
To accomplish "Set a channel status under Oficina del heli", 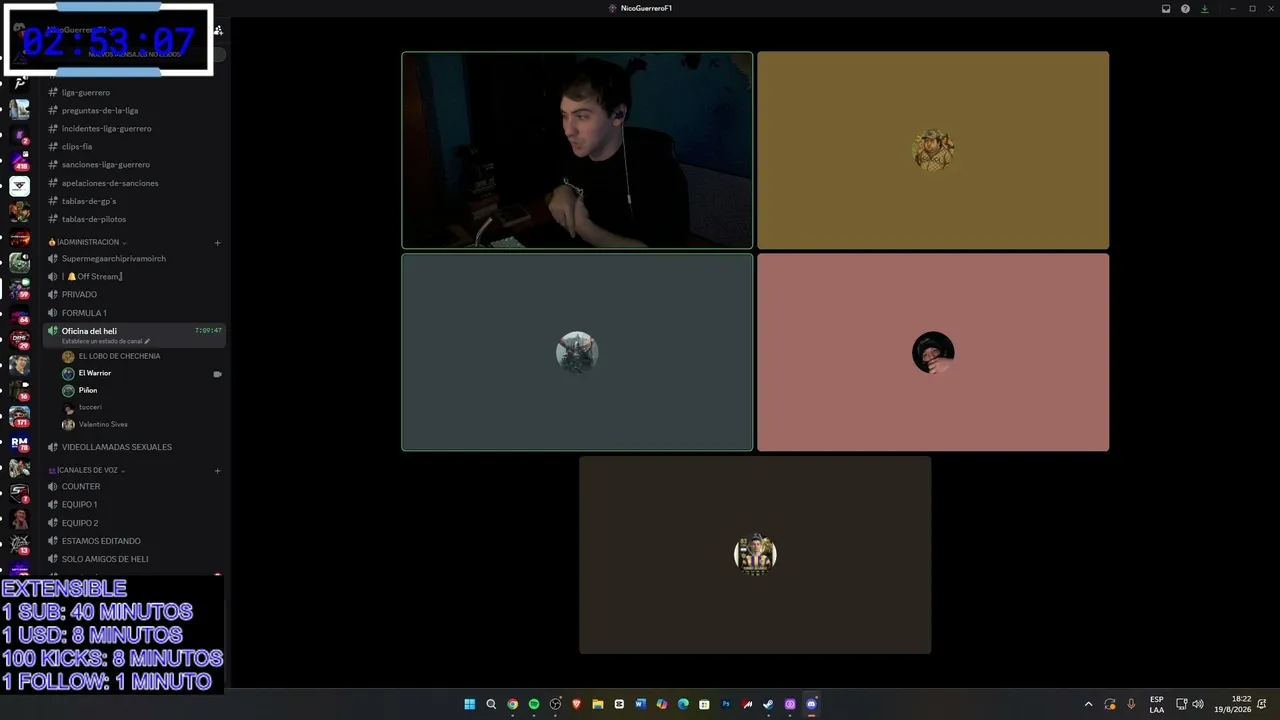I will click(x=106, y=341).
